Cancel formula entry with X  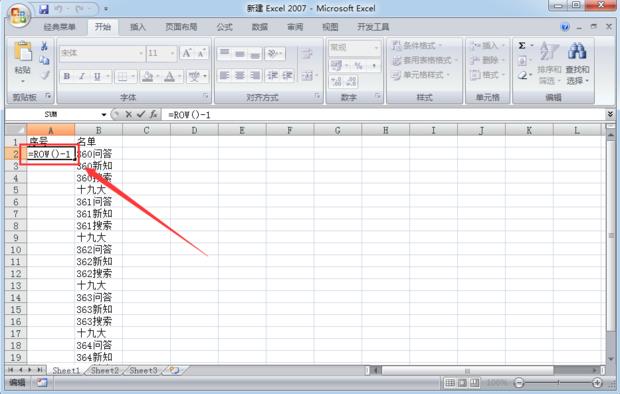(129, 115)
